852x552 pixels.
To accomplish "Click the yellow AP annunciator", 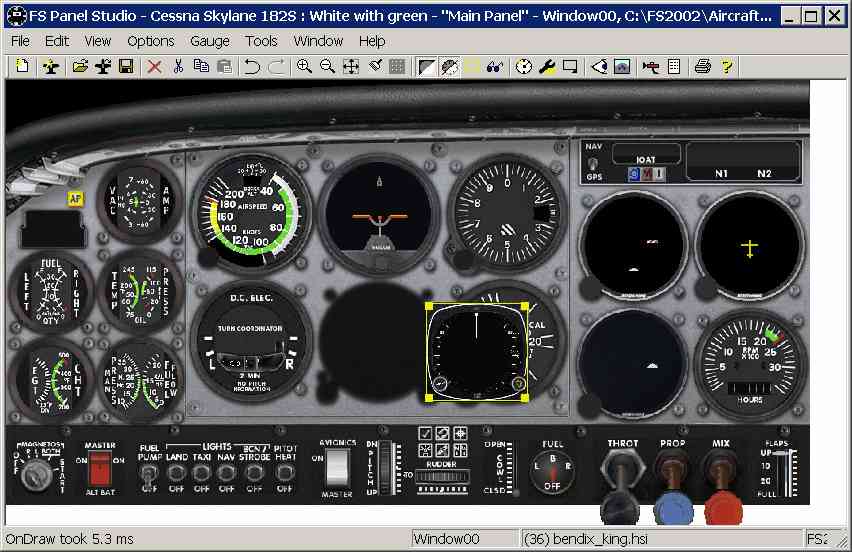I will click(x=75, y=200).
